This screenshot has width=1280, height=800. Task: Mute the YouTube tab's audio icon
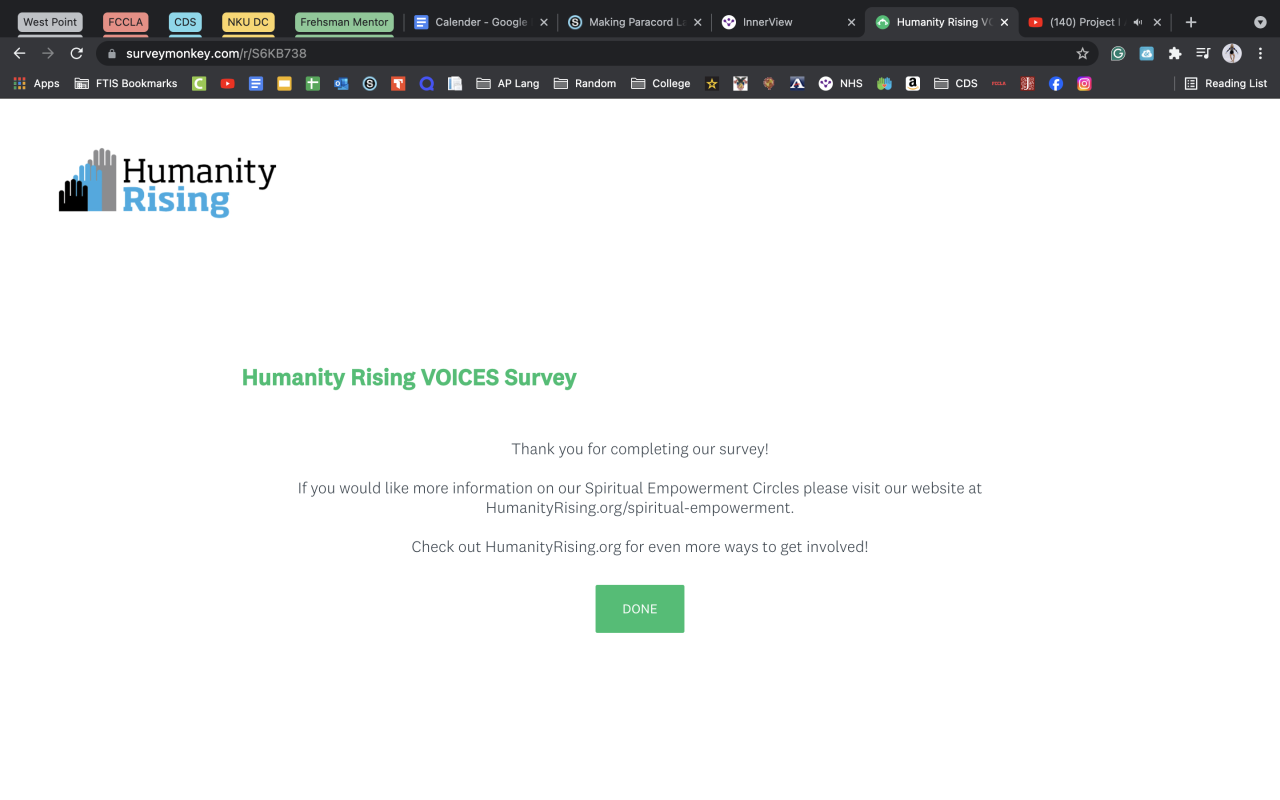click(1138, 22)
